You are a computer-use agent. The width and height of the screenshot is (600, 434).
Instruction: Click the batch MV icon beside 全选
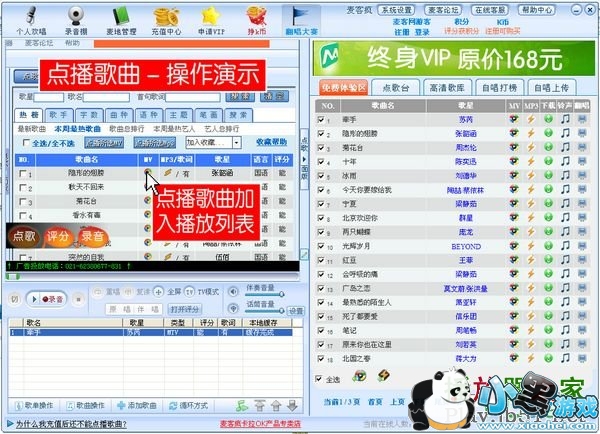pyautogui.click(x=359, y=376)
